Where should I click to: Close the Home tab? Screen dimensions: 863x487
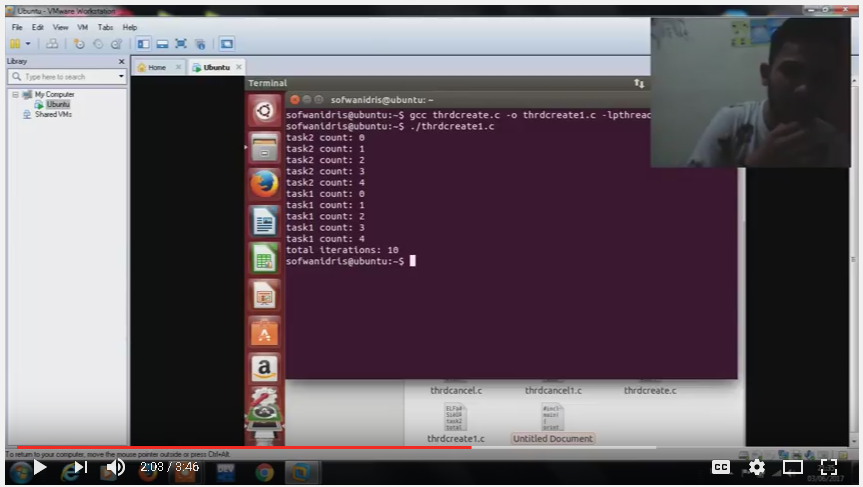click(x=178, y=67)
